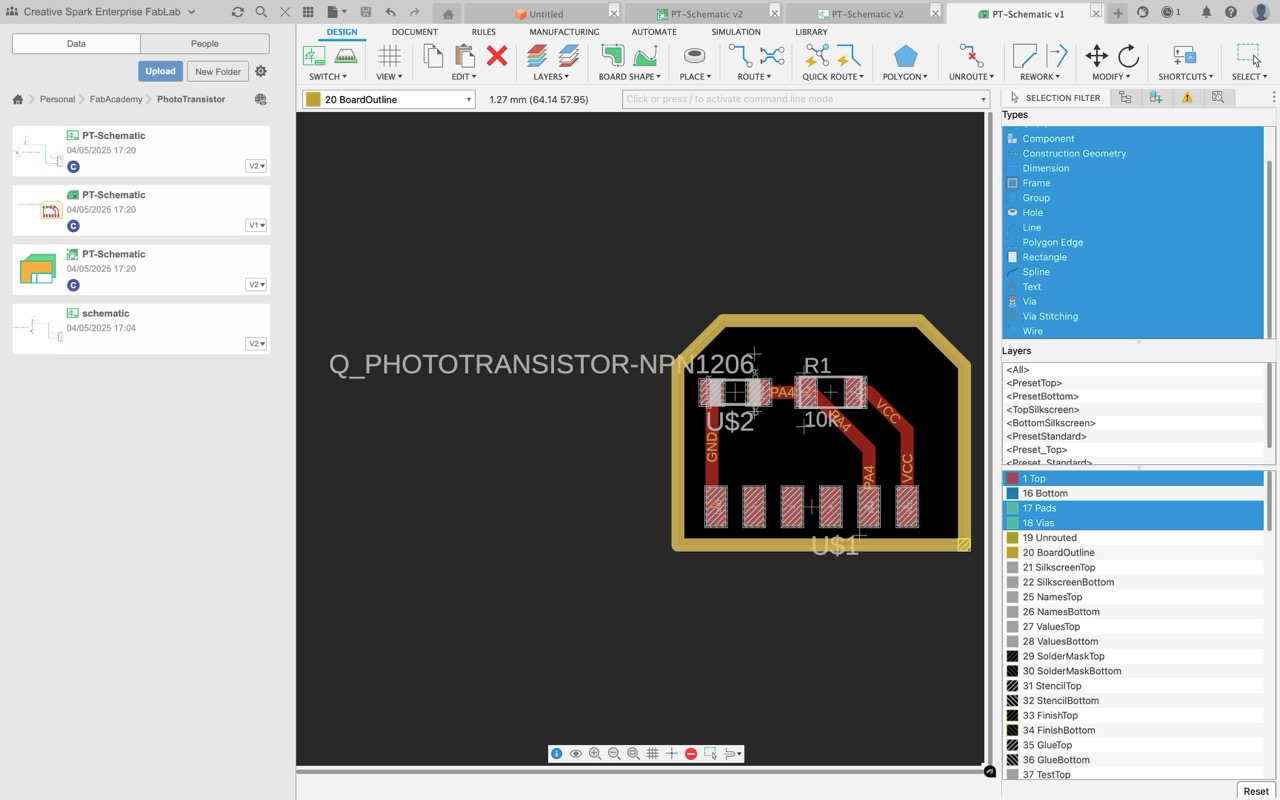Click the FabAcademy breadcrumb link
The image size is (1280, 800).
tap(116, 99)
